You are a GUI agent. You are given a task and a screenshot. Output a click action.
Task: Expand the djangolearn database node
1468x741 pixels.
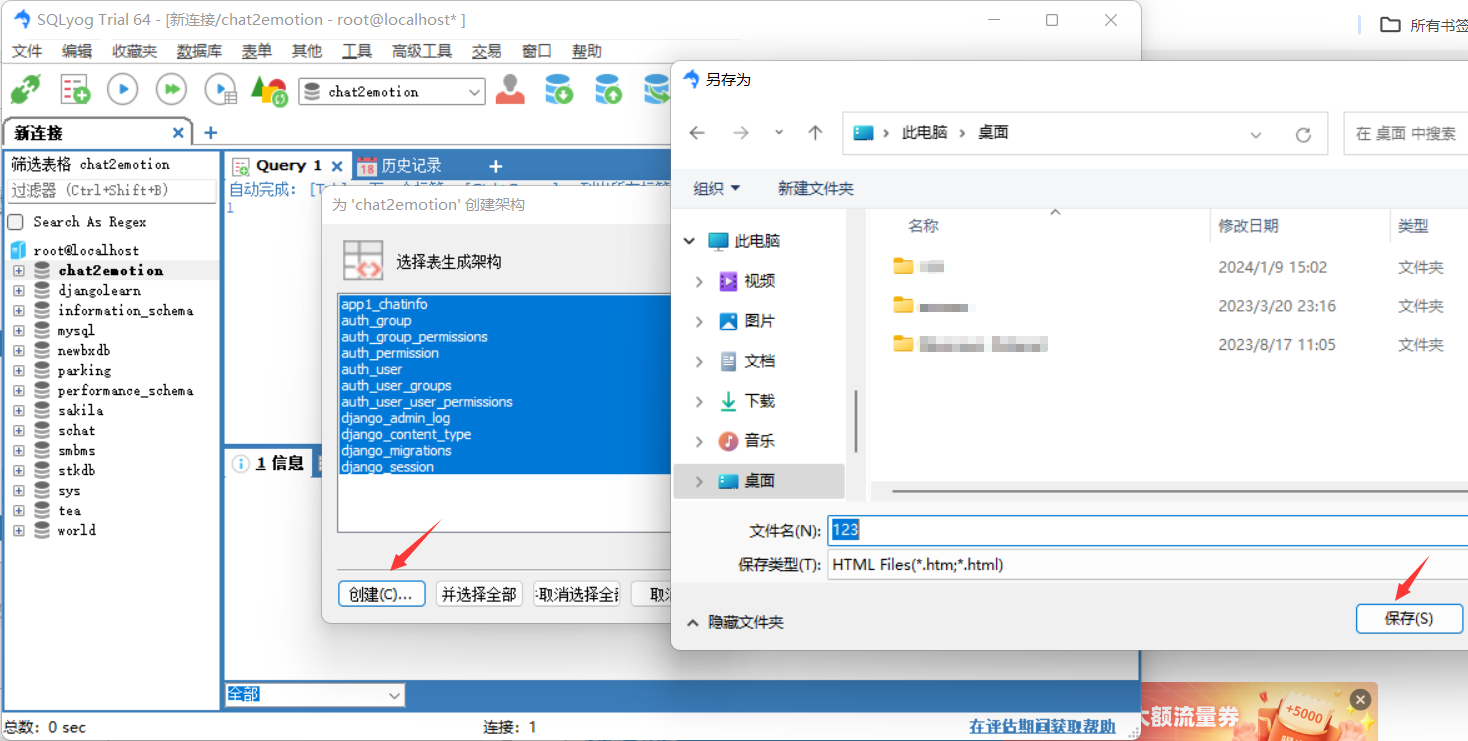click(x=18, y=291)
